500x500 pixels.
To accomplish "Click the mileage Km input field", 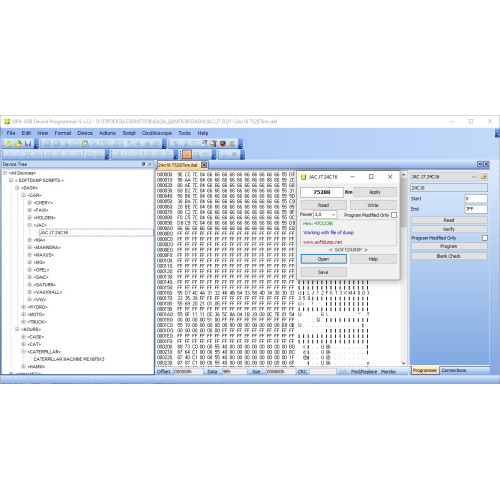I will [x=322, y=192].
